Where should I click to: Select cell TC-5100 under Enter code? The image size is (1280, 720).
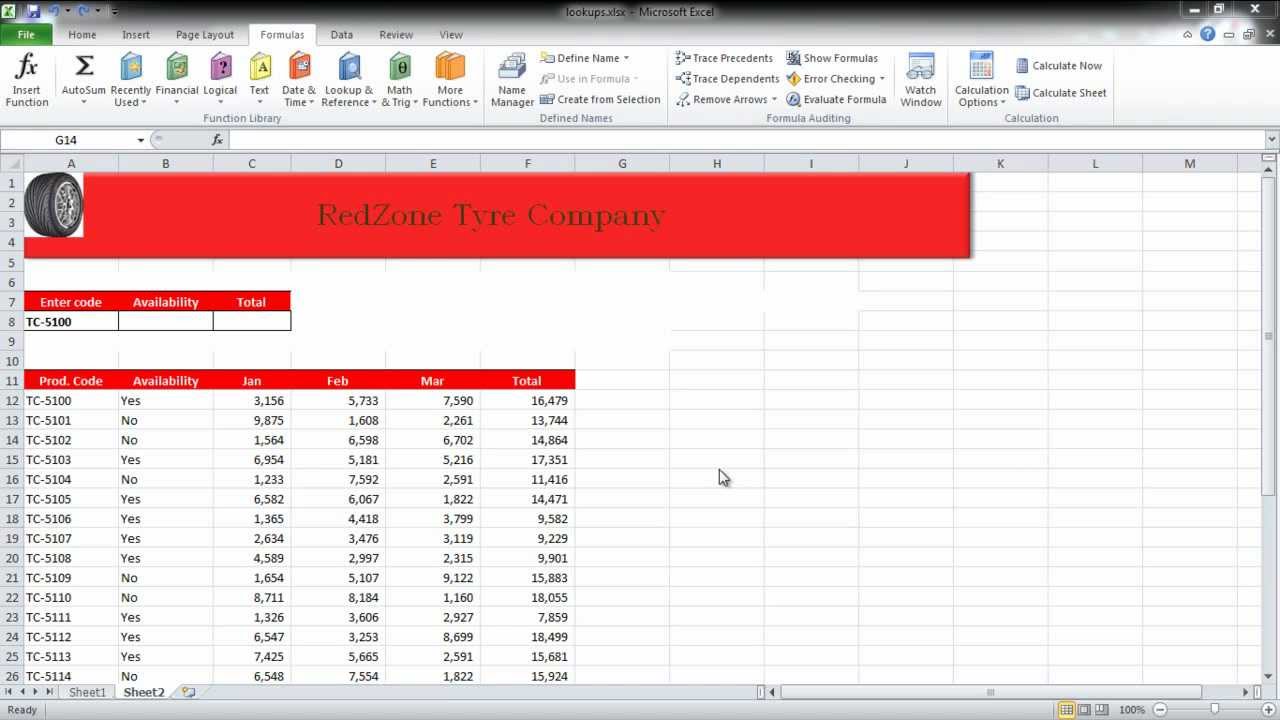coord(71,322)
